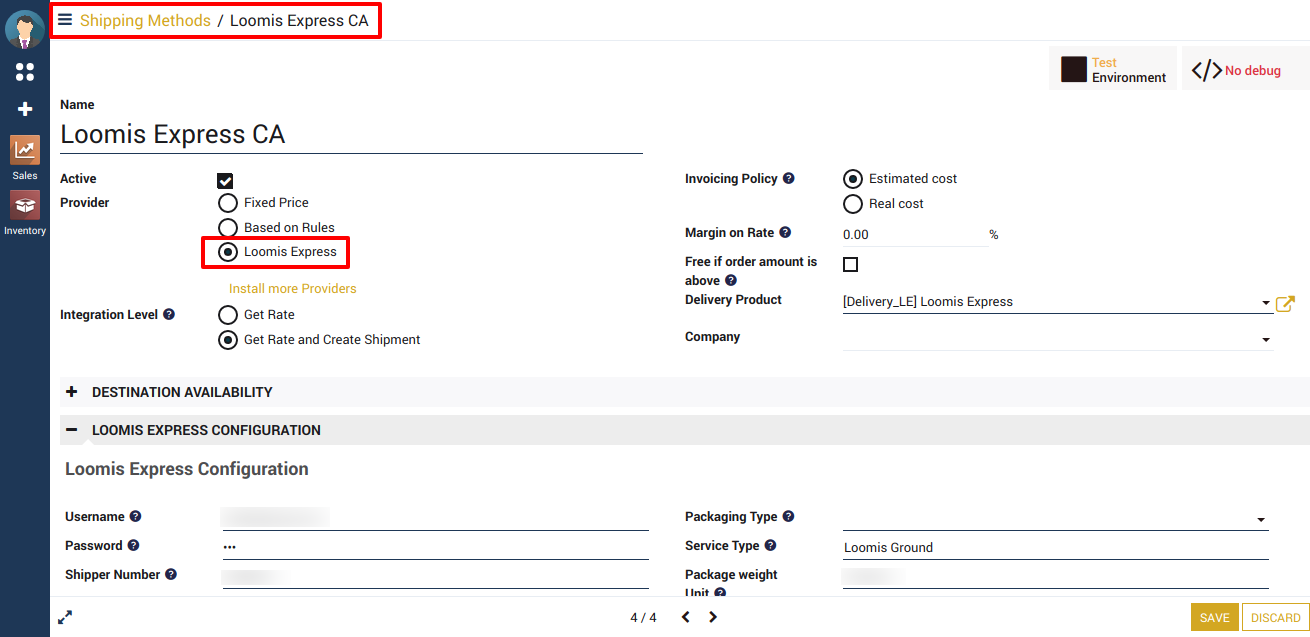The height and width of the screenshot is (637, 1310).
Task: Select Real cost invoicing policy
Action: tap(853, 204)
